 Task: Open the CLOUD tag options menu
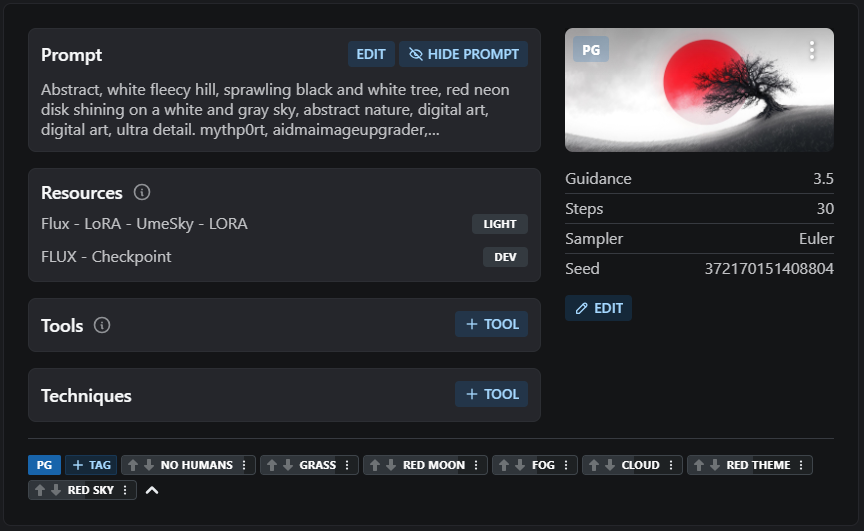[671, 465]
